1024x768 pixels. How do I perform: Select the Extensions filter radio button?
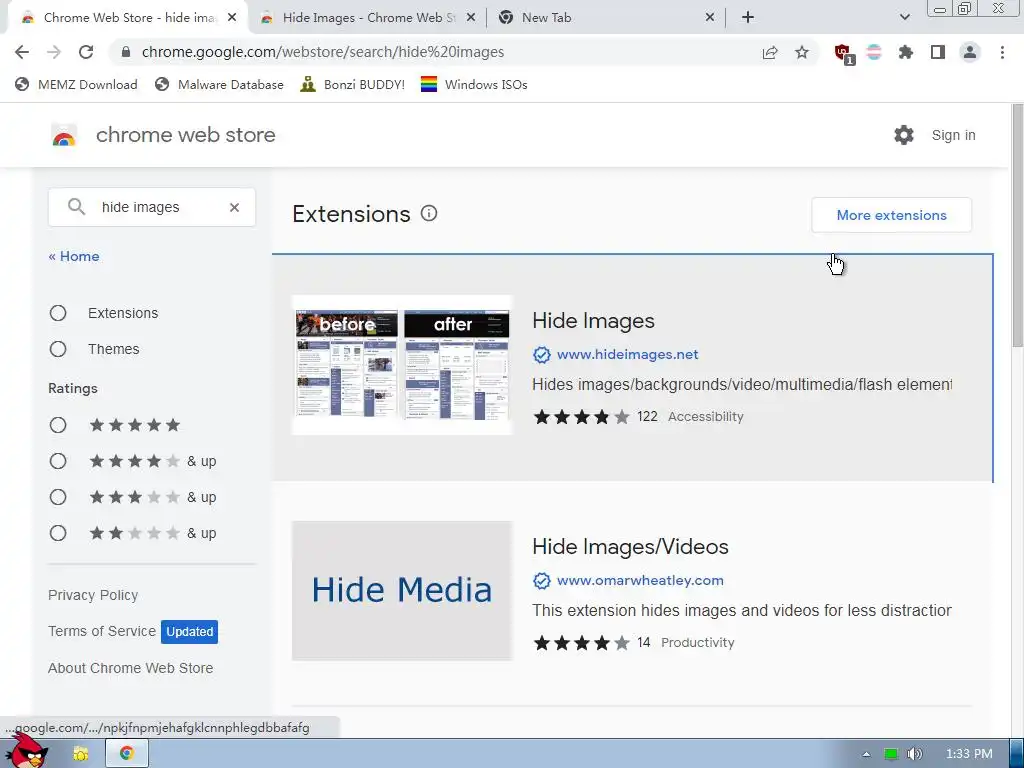coord(58,313)
